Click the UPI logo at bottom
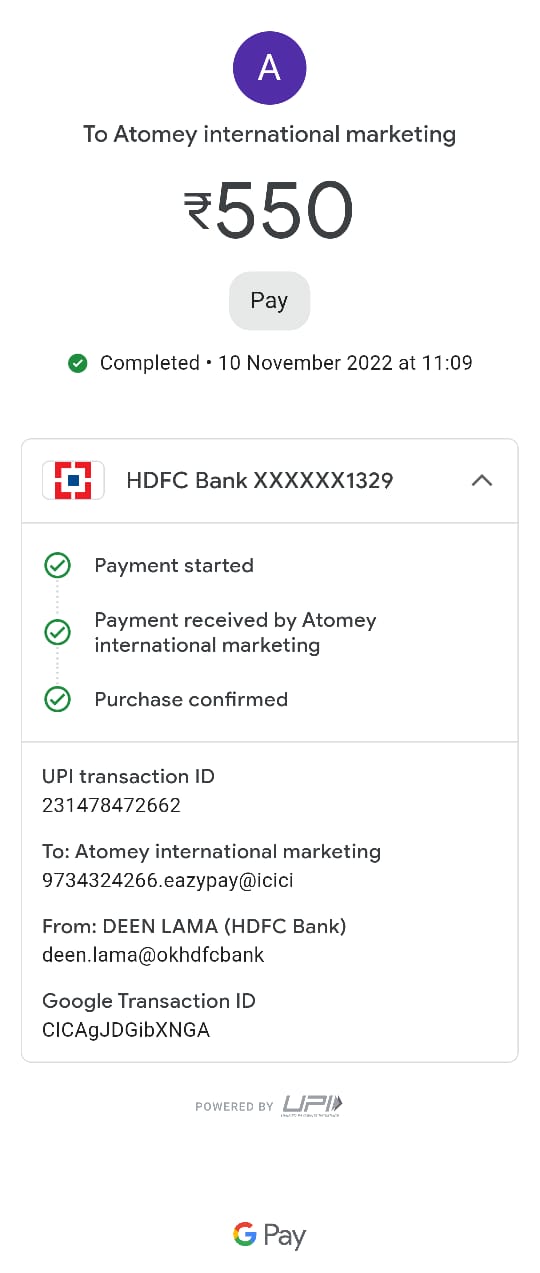This screenshot has height=1273, width=540. click(x=312, y=1105)
